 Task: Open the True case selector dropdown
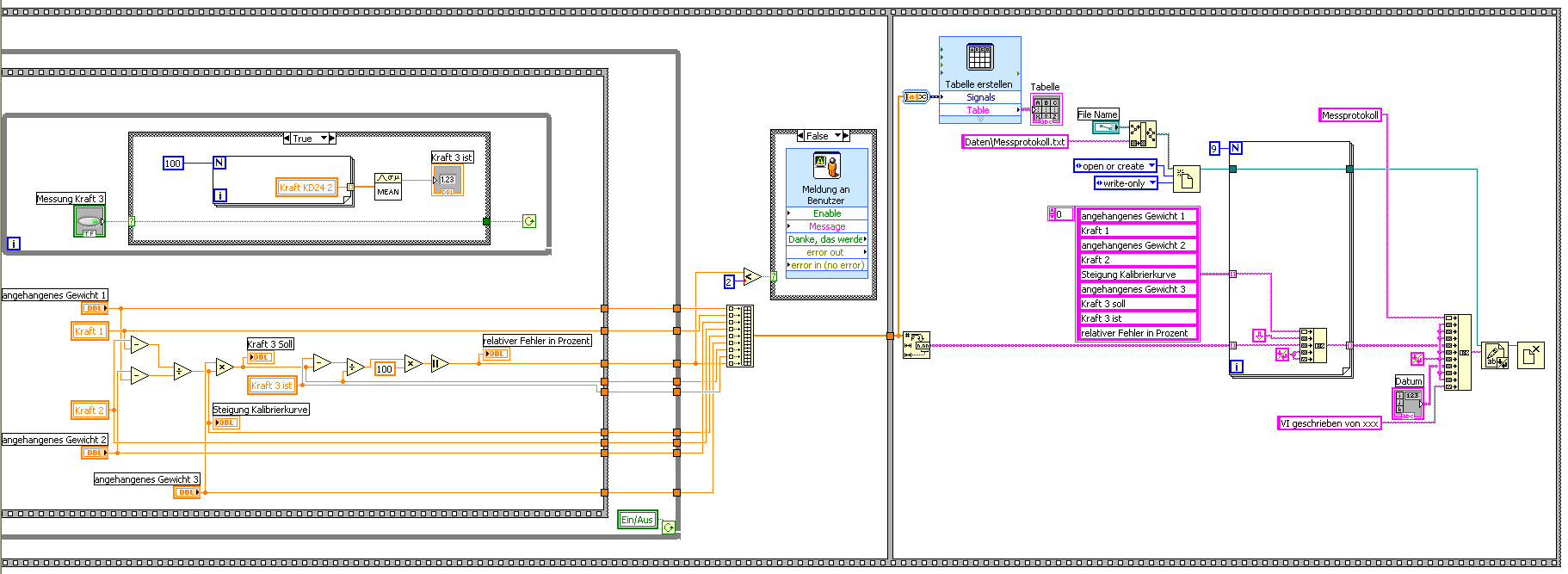324,139
